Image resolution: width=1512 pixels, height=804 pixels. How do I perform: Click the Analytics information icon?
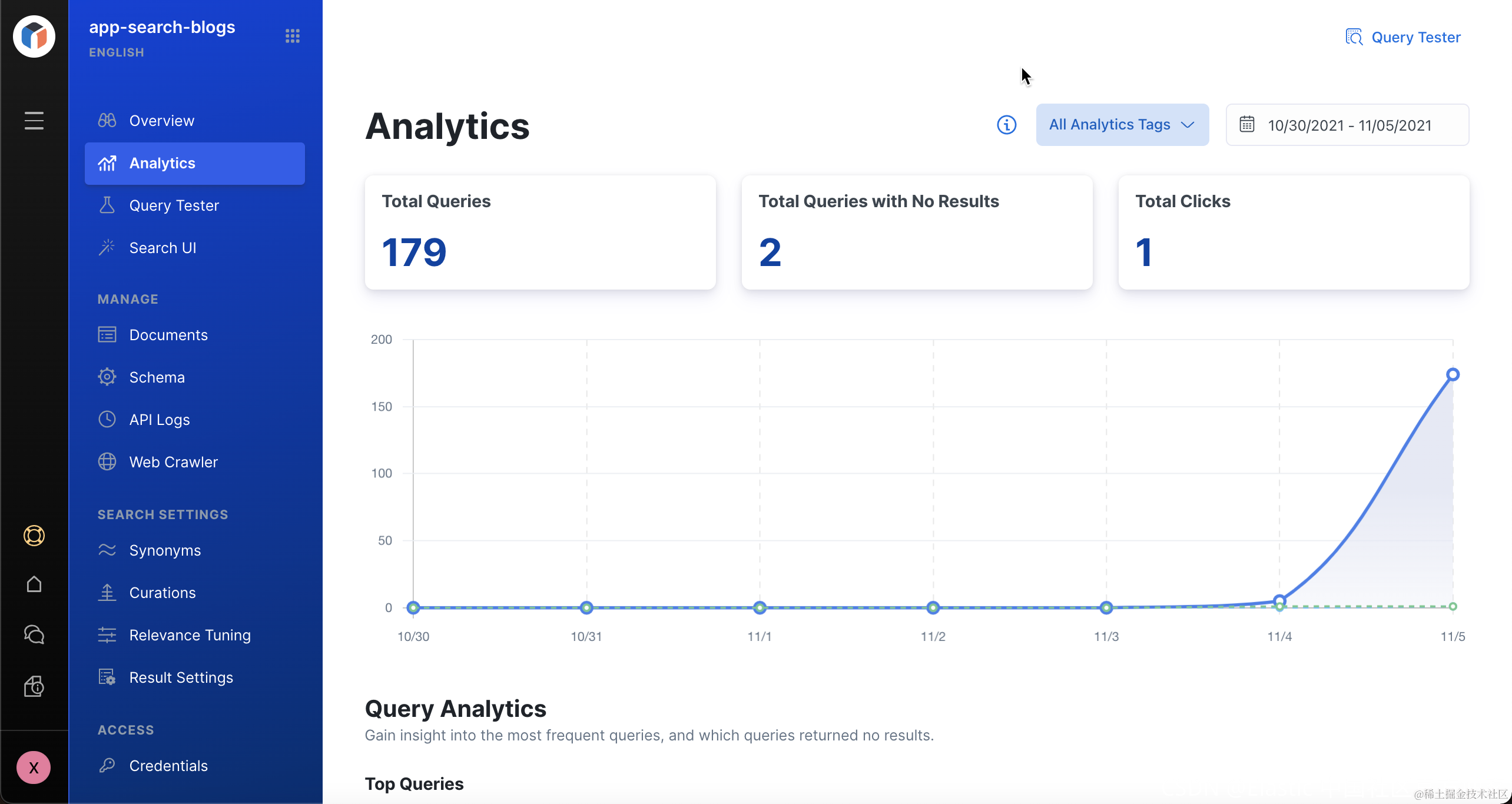(1006, 125)
